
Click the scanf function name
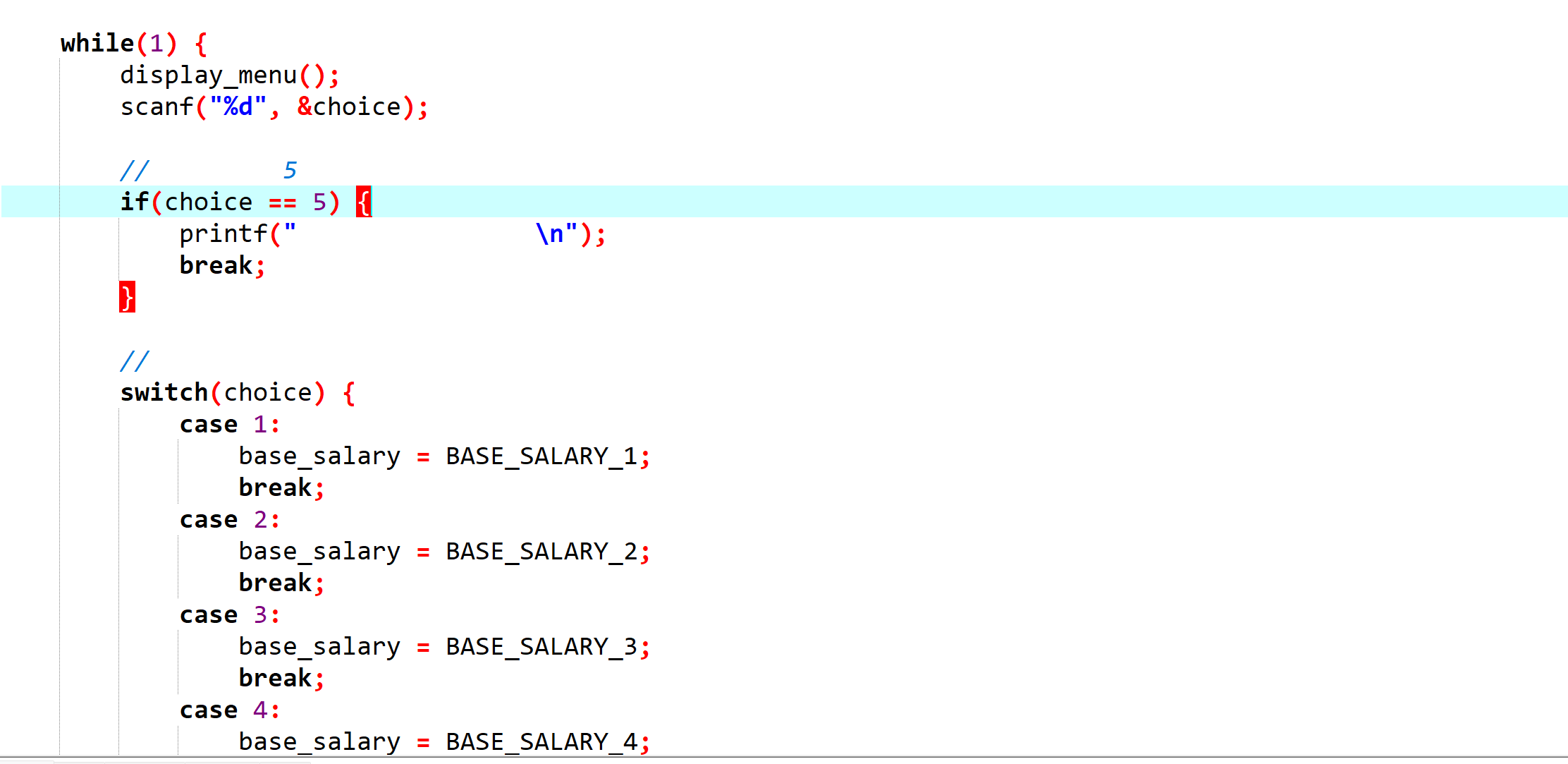(157, 107)
